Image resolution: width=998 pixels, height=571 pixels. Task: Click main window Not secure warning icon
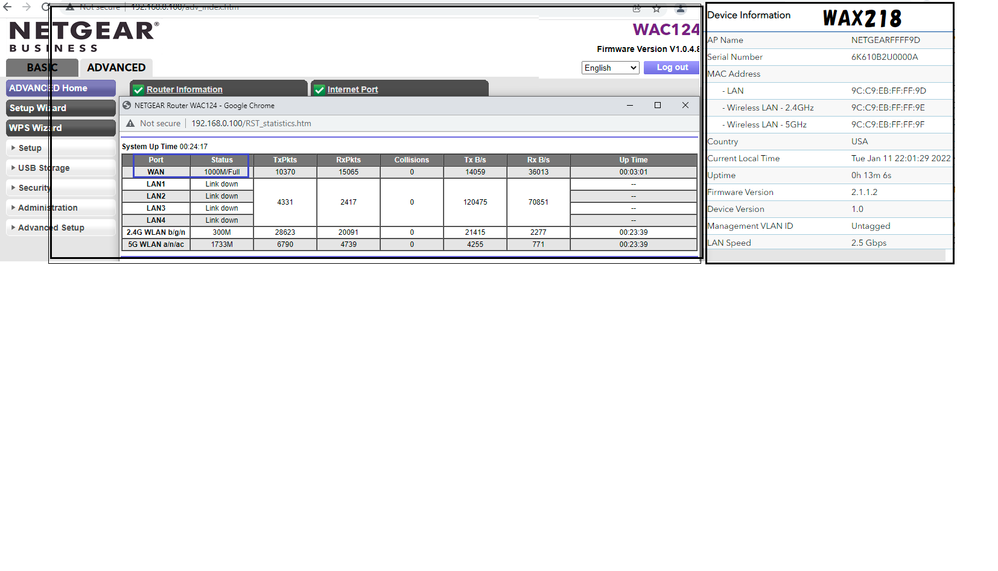[70, 8]
